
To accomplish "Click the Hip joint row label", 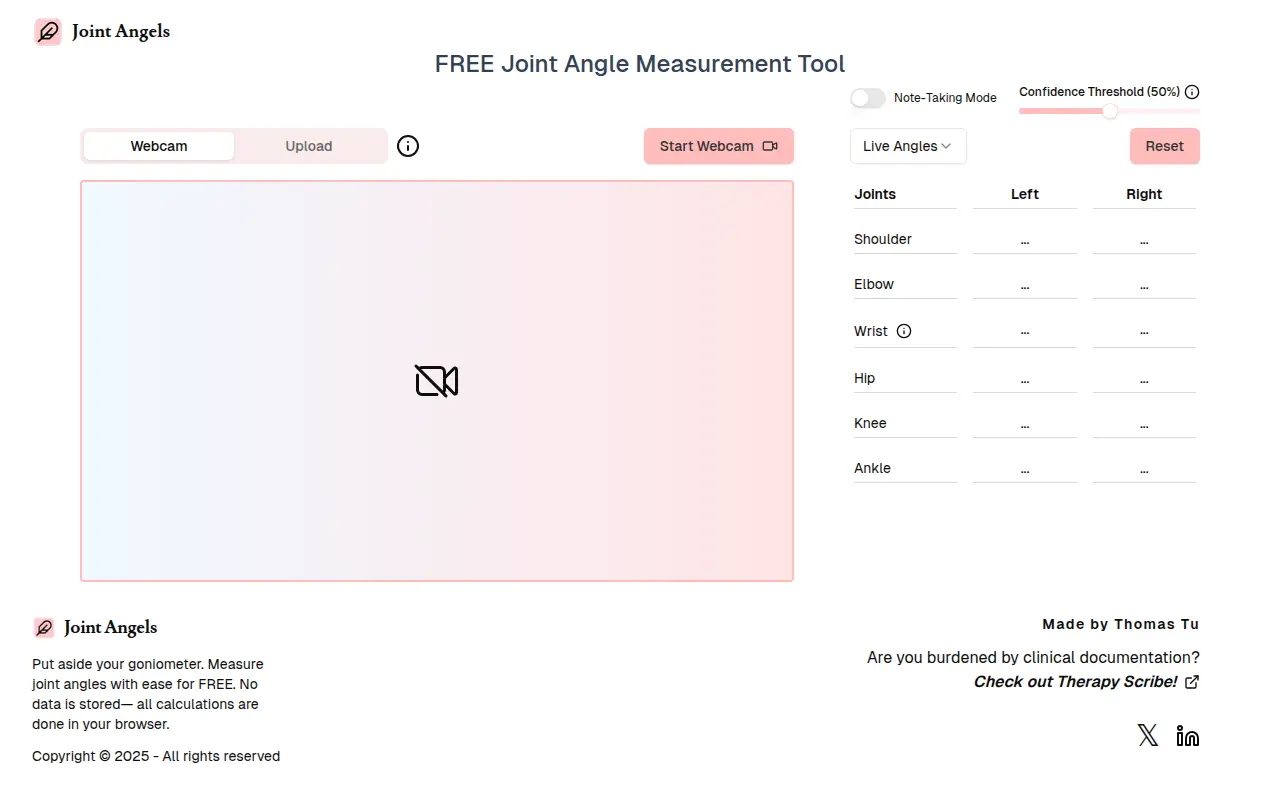I will coord(865,378).
